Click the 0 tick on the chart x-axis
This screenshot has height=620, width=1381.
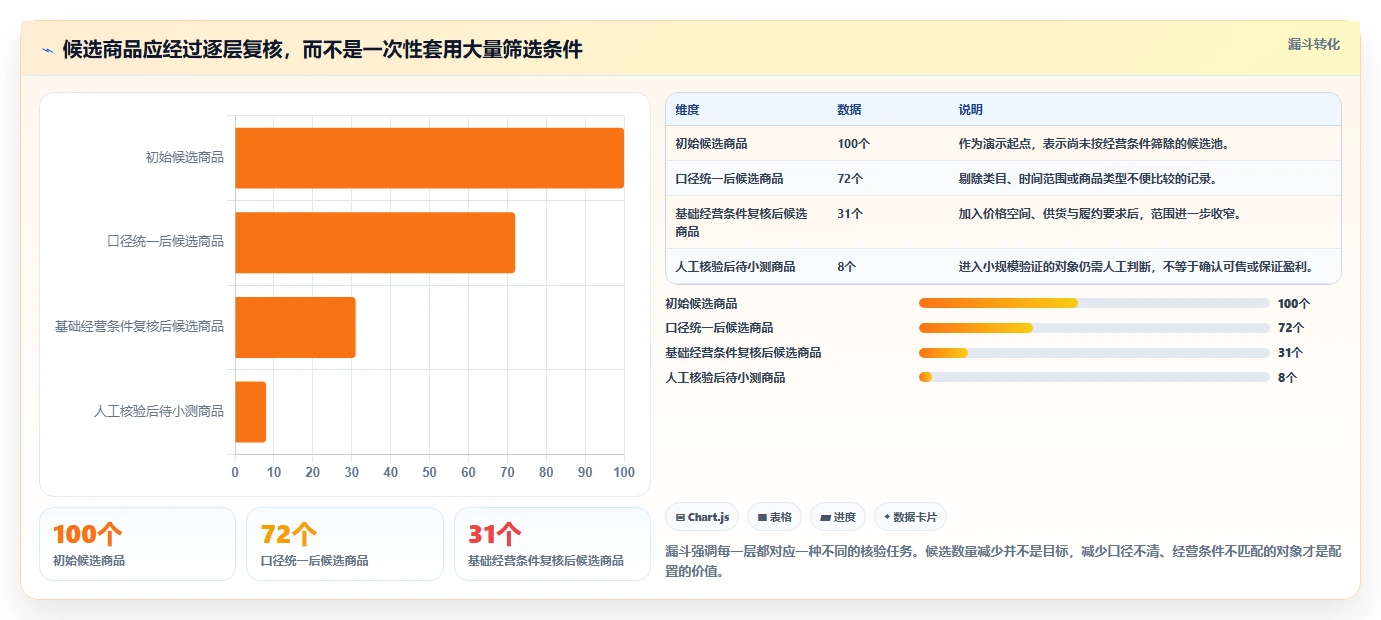235,473
